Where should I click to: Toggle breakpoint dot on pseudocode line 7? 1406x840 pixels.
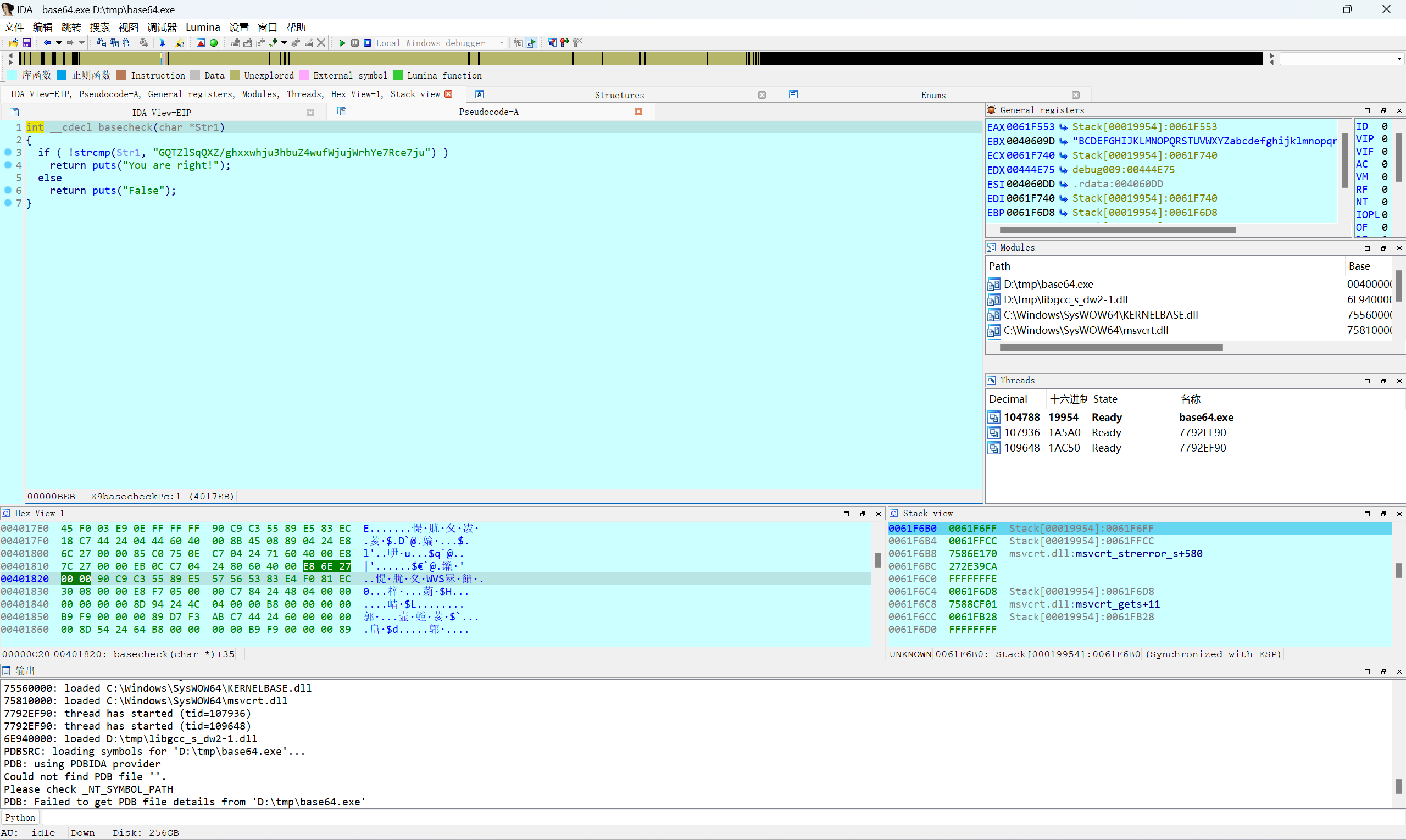pos(8,203)
